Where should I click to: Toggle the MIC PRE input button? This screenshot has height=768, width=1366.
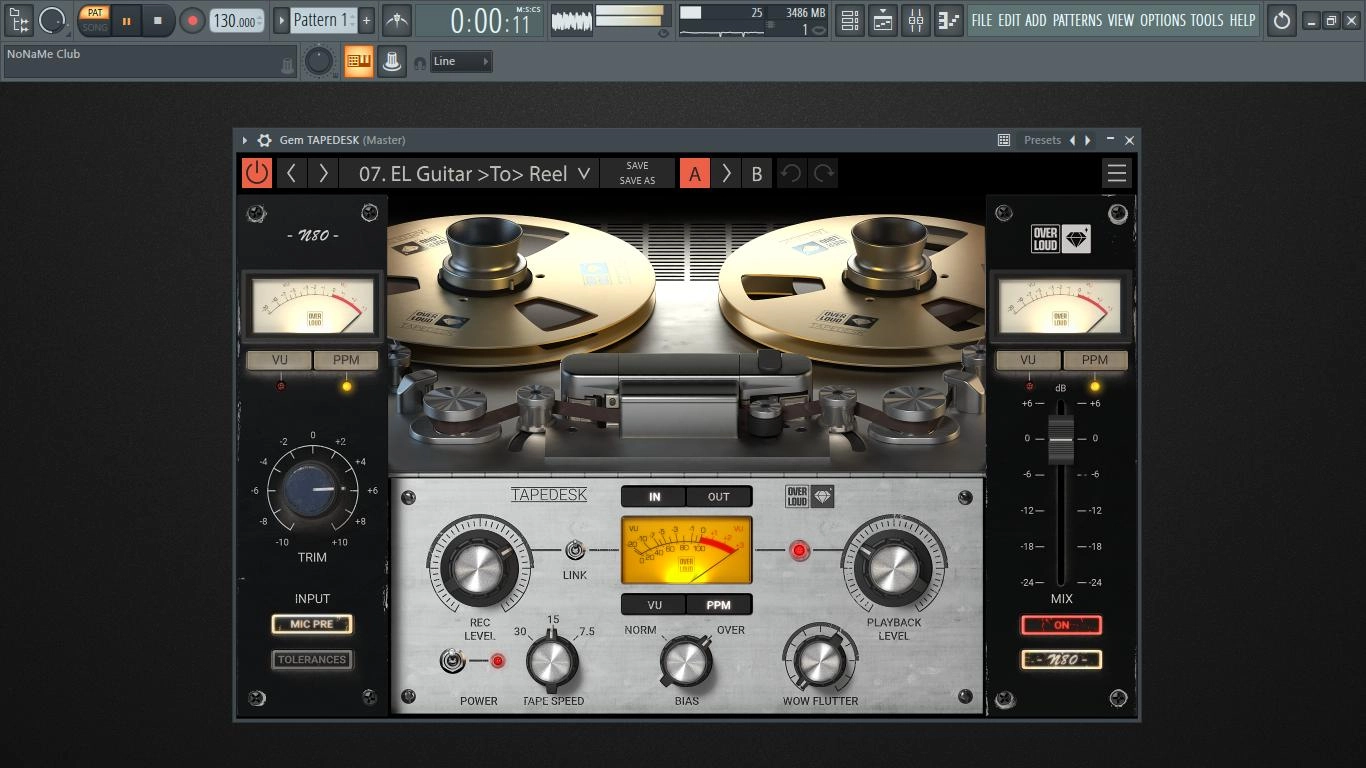(312, 624)
